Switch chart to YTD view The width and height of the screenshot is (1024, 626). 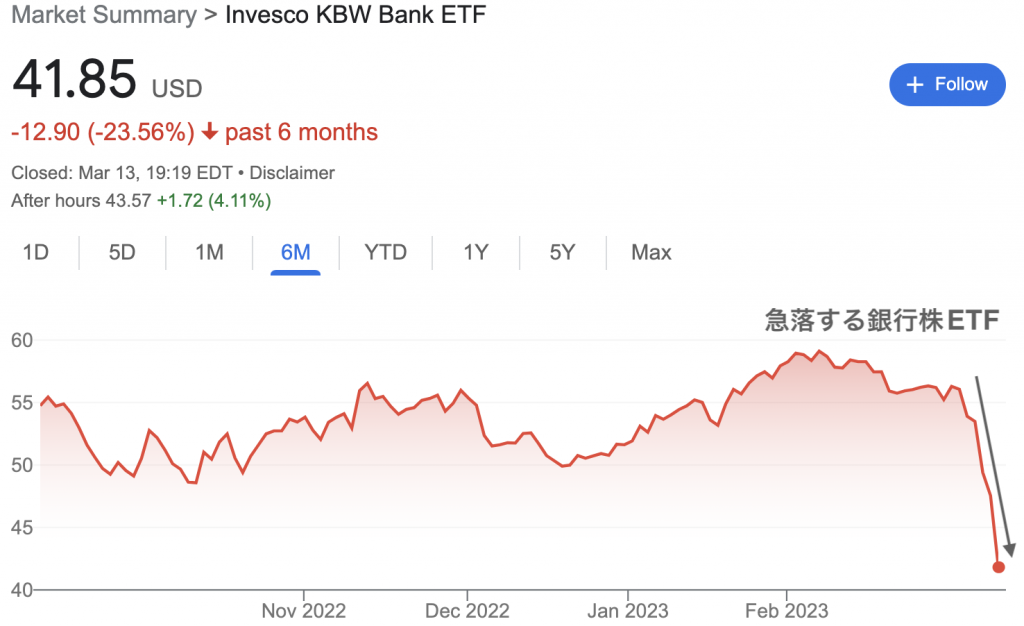point(385,252)
